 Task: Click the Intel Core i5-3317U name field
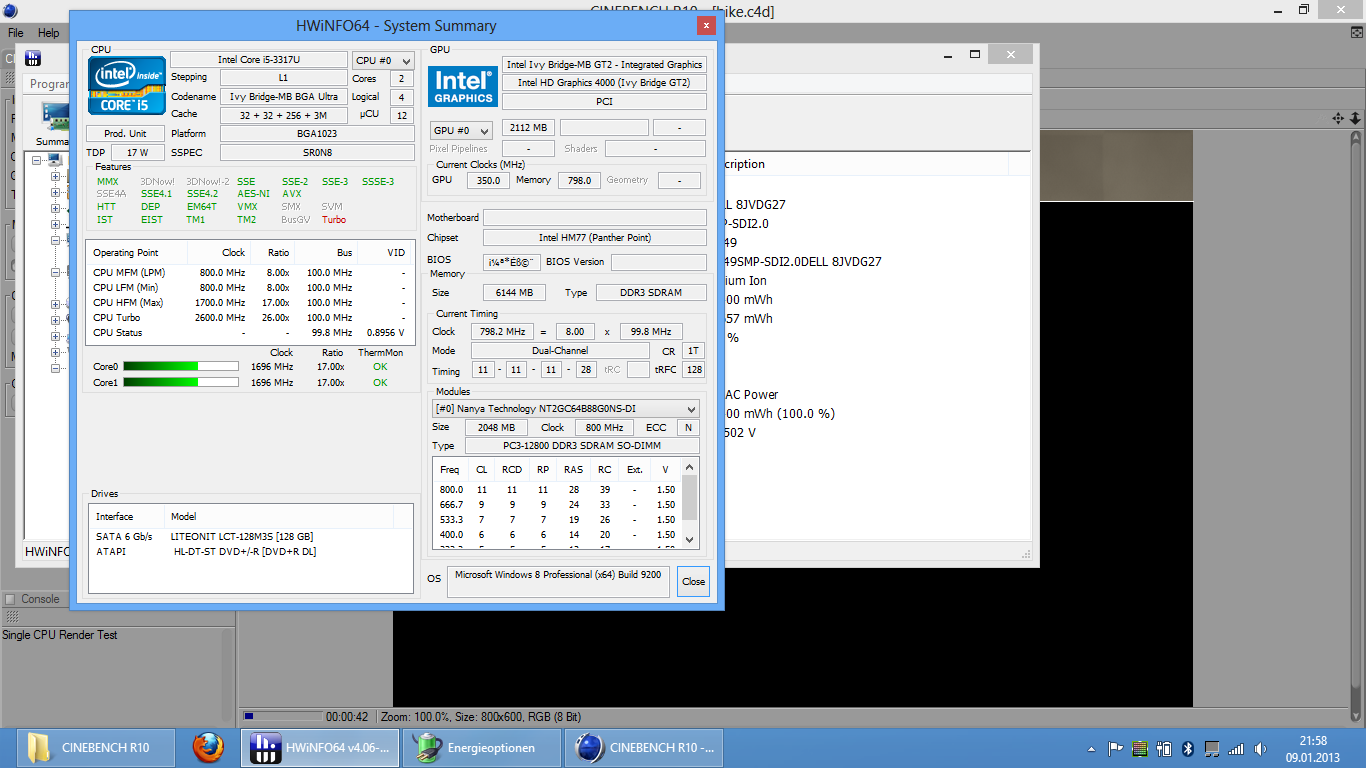(x=259, y=60)
